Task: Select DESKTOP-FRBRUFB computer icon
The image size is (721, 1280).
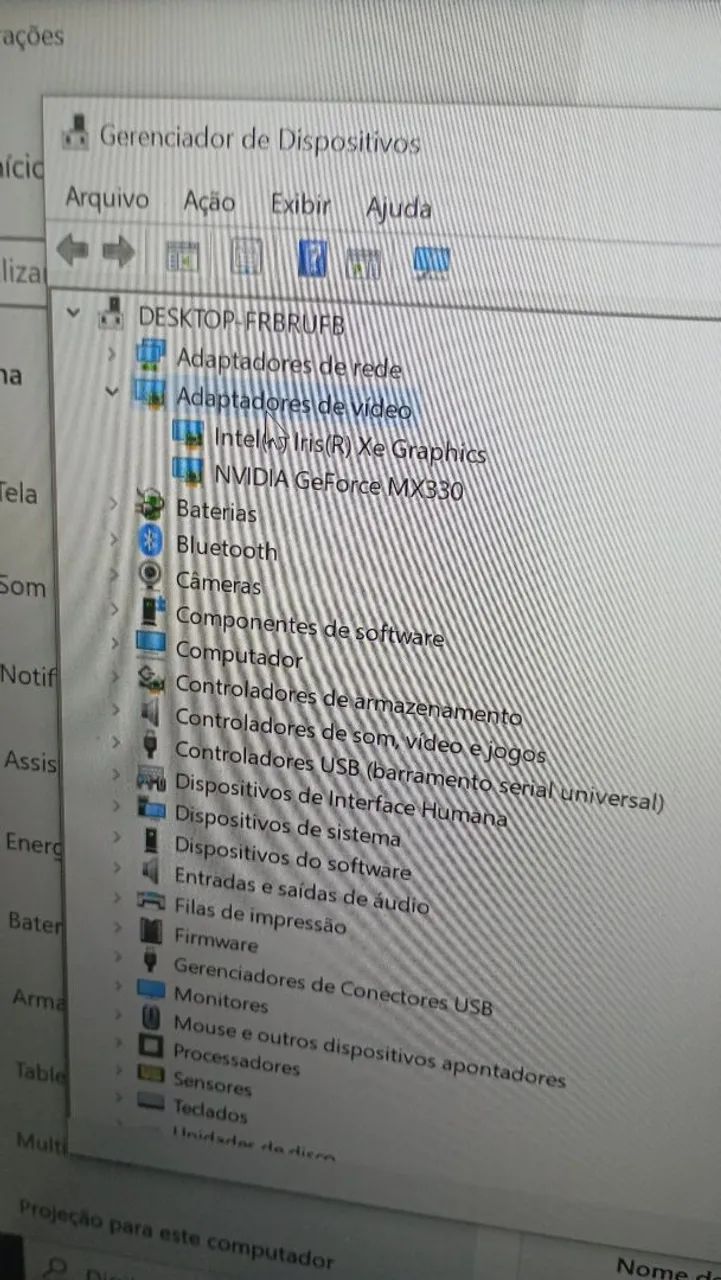Action: coord(111,314)
